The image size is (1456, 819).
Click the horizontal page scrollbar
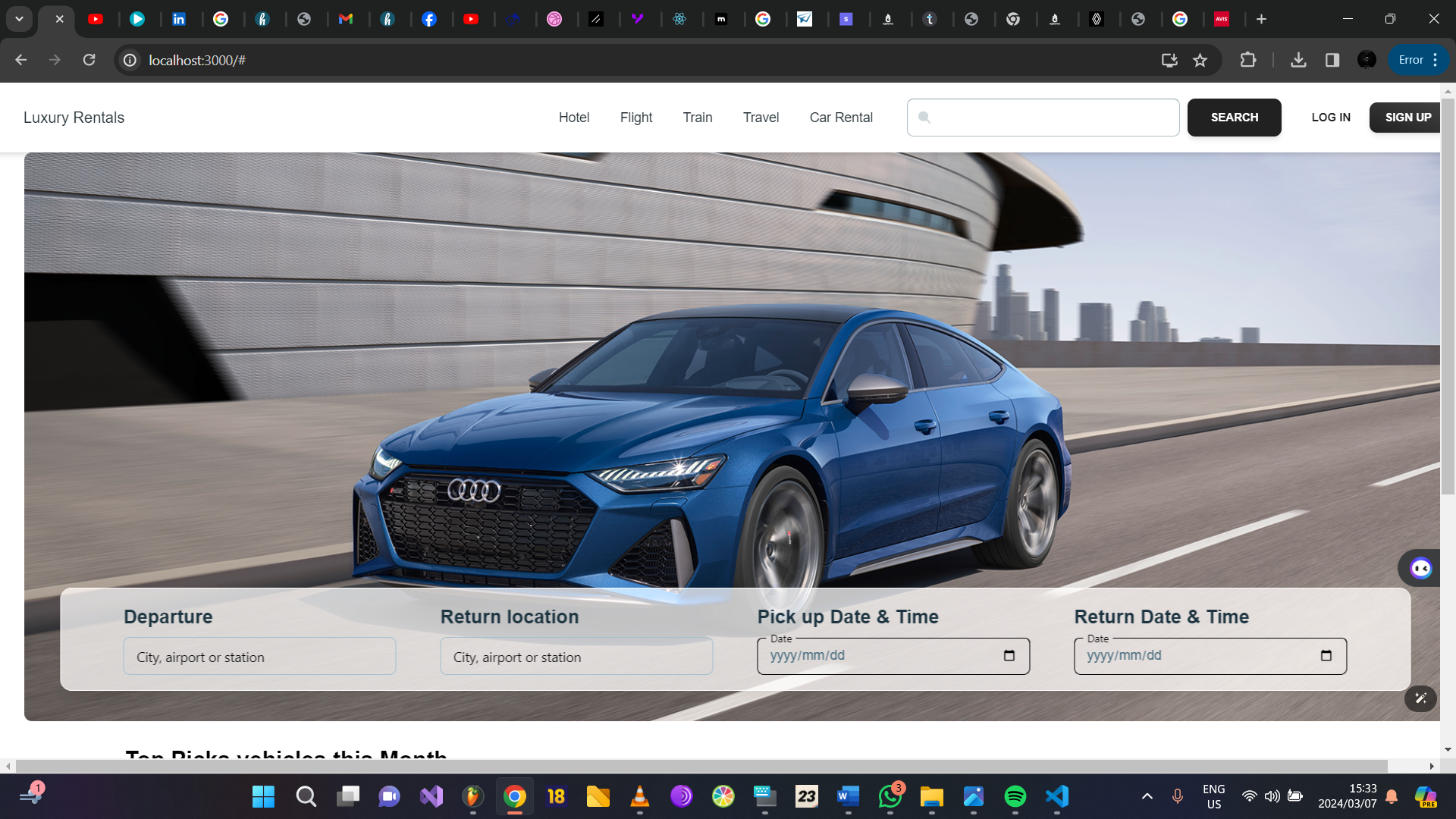click(701, 766)
